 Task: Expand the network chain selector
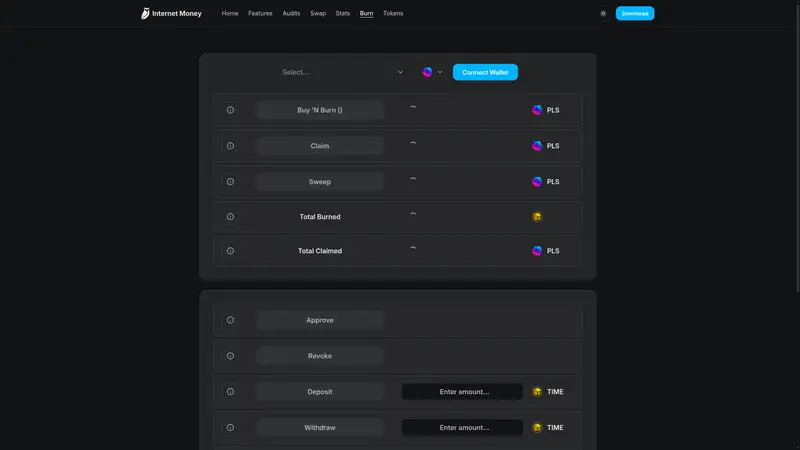433,72
